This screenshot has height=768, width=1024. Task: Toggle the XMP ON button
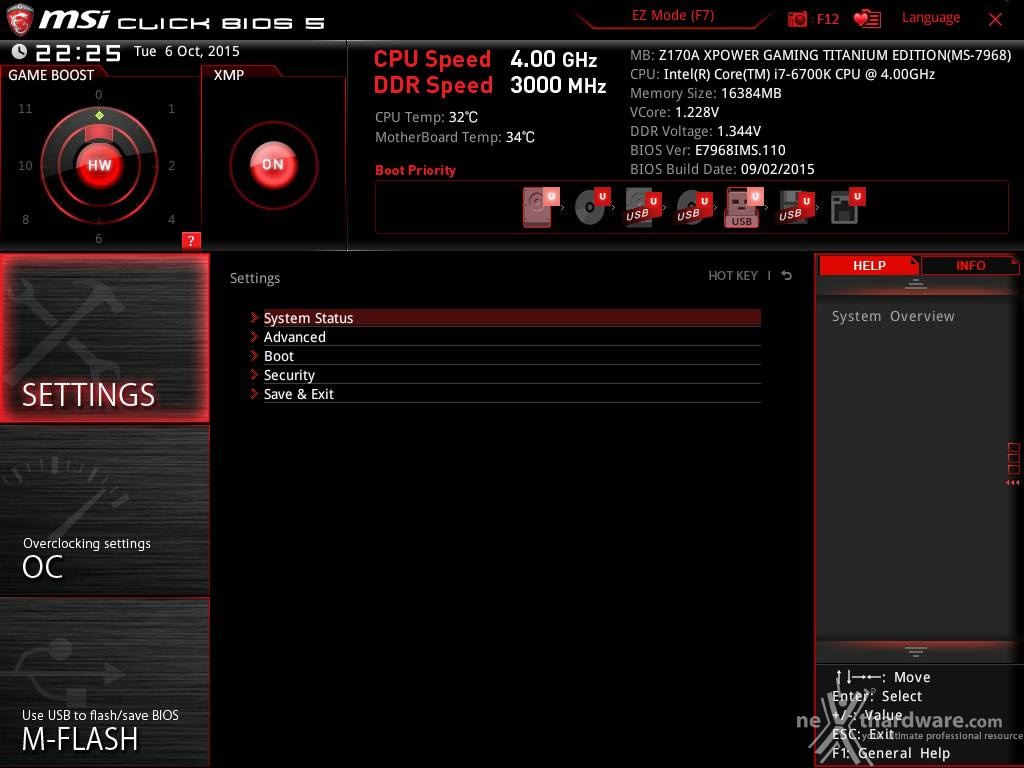273,165
